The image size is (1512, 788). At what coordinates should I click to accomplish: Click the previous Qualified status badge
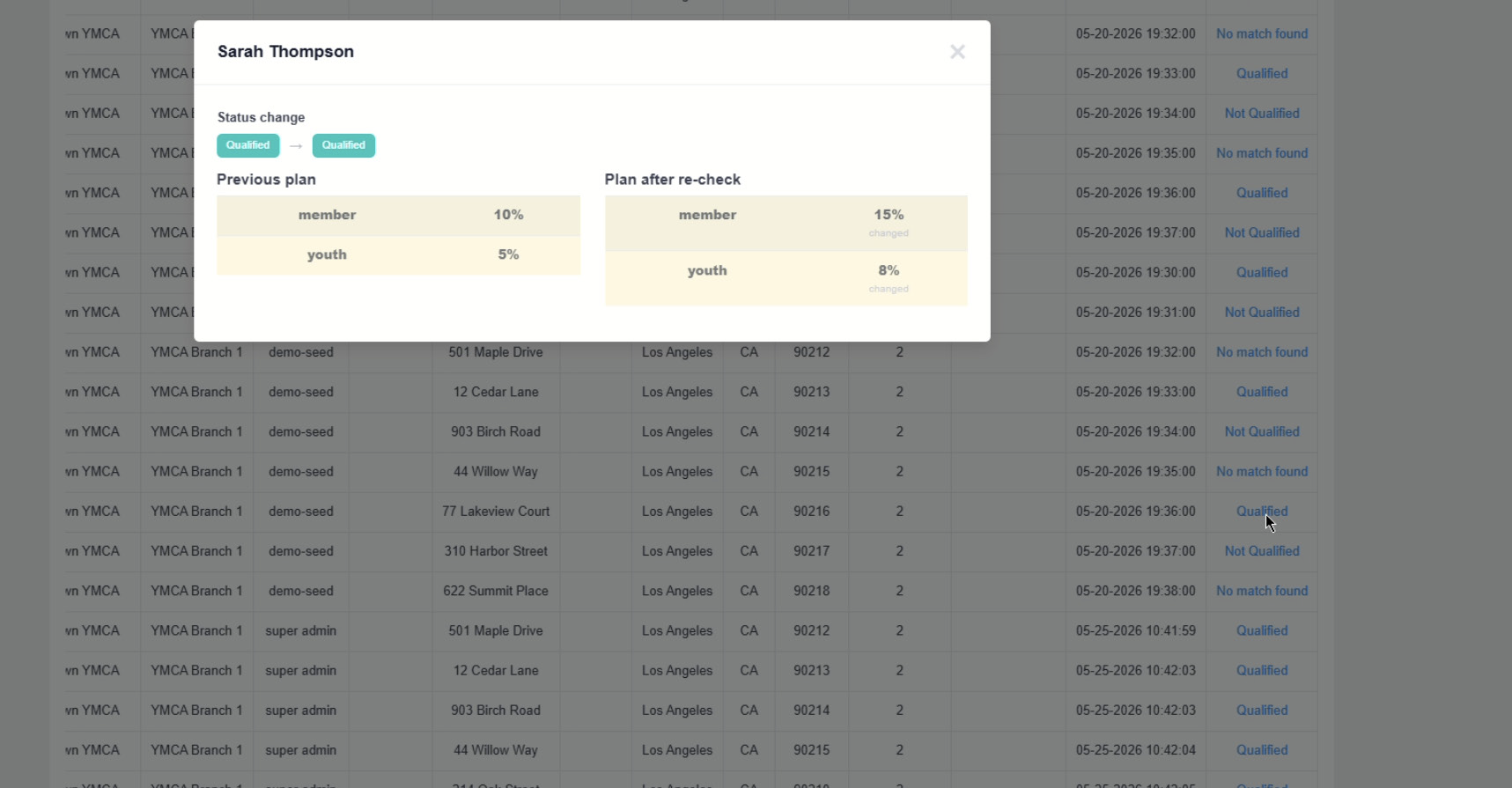pos(248,145)
